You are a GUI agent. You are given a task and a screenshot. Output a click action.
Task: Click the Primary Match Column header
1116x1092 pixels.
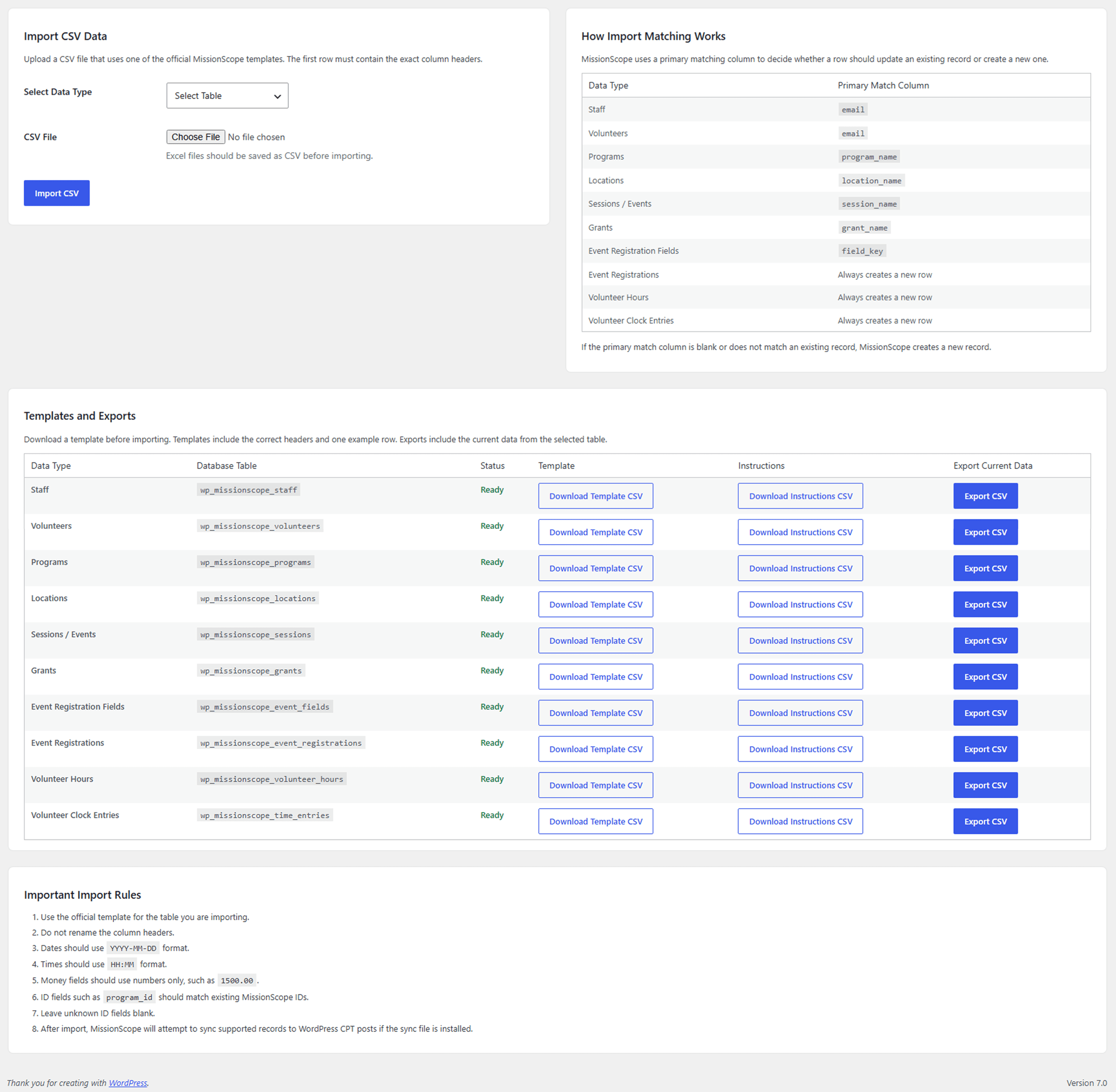[883, 86]
